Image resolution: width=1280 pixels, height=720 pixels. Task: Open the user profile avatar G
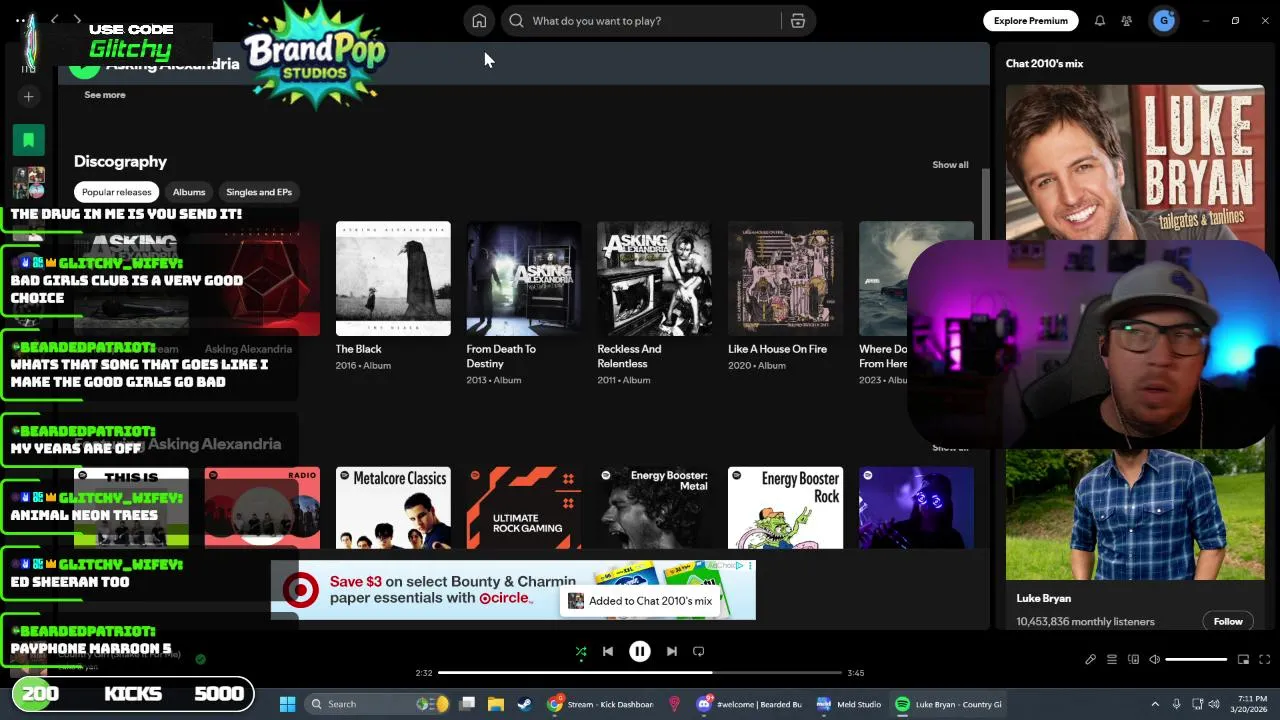1164,21
